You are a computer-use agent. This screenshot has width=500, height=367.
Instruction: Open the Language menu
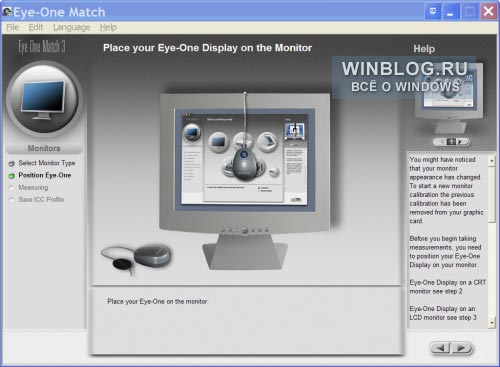72,27
